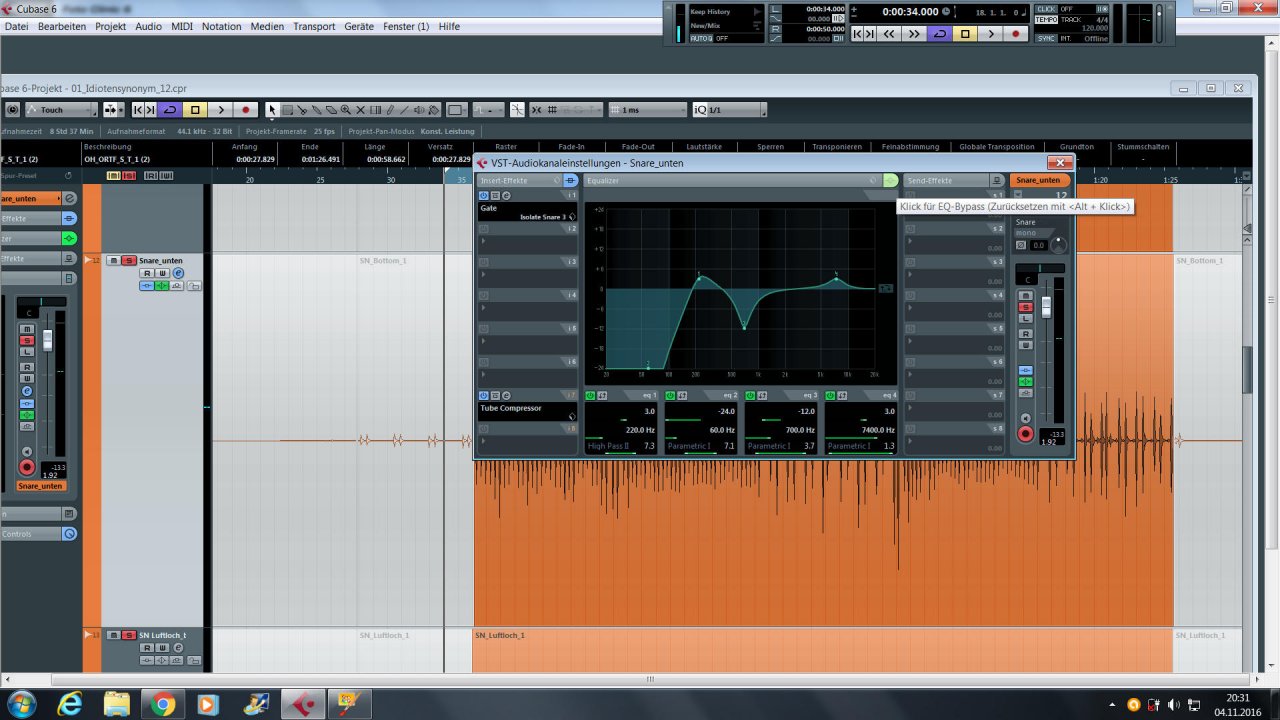The image size is (1280, 720).
Task: Toggle power of Gate insert slot
Action: [x=484, y=196]
